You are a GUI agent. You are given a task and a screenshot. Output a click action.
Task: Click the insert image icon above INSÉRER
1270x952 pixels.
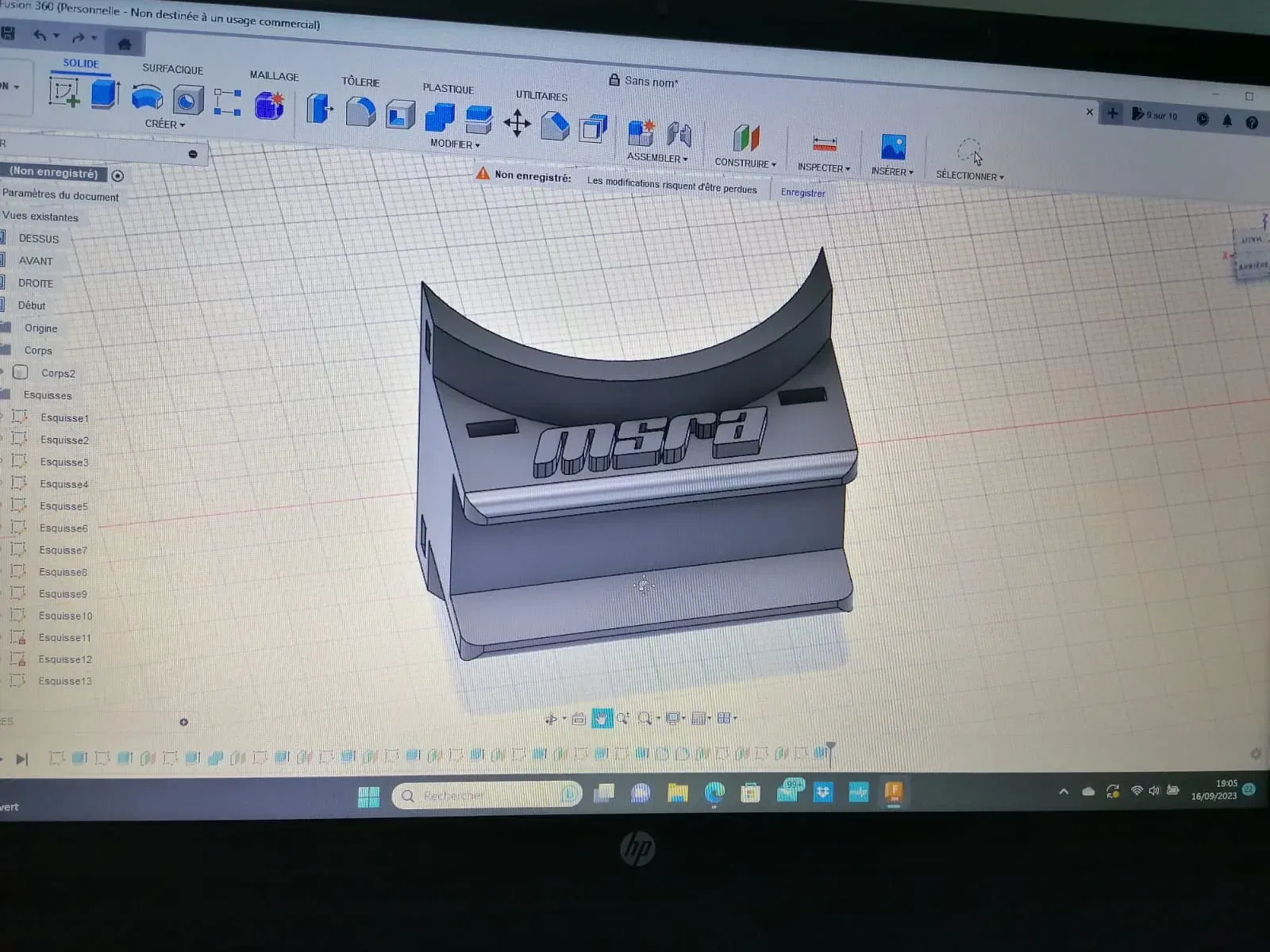tap(893, 147)
